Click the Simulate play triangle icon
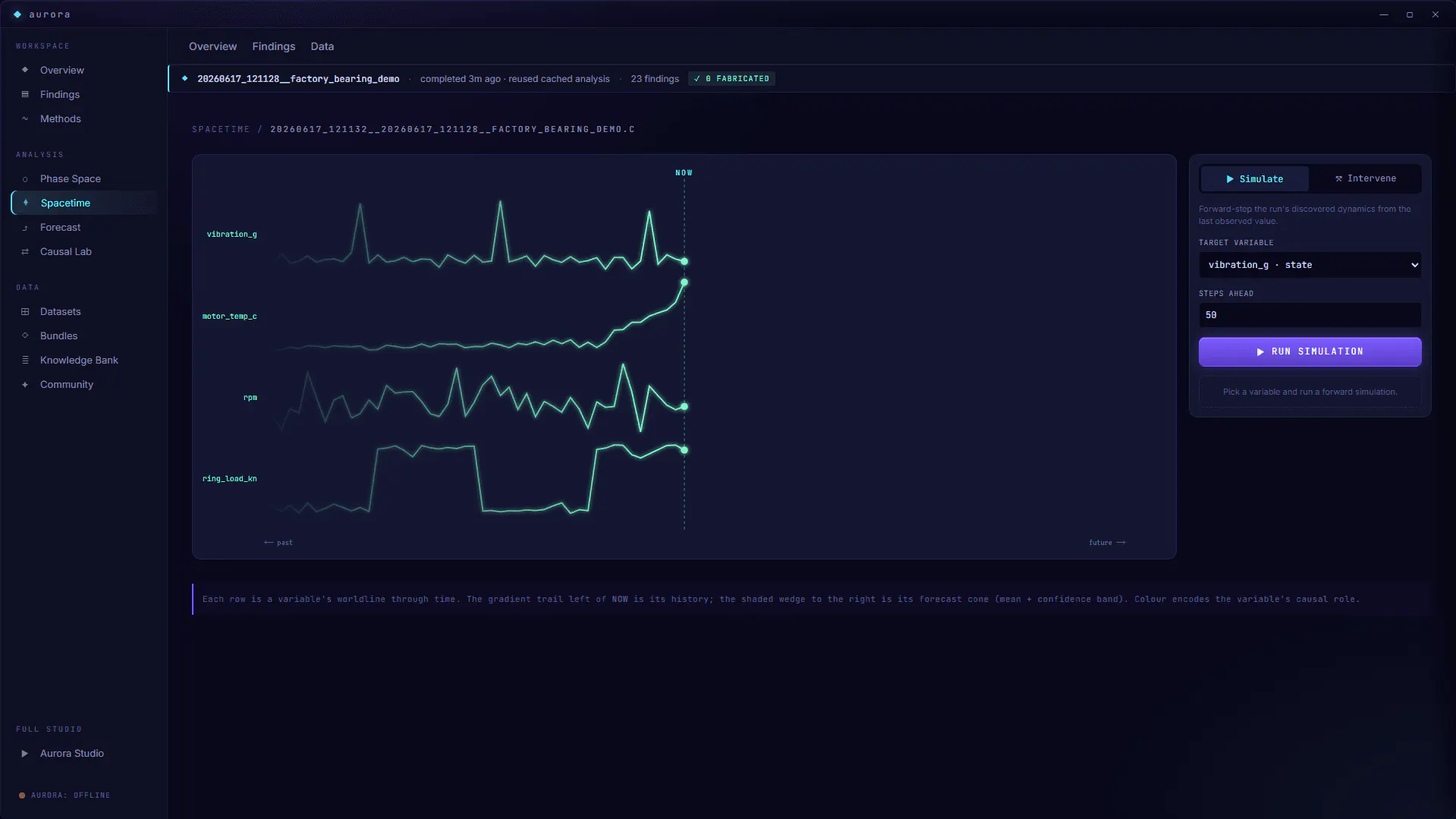The height and width of the screenshot is (819, 1456). click(x=1230, y=179)
